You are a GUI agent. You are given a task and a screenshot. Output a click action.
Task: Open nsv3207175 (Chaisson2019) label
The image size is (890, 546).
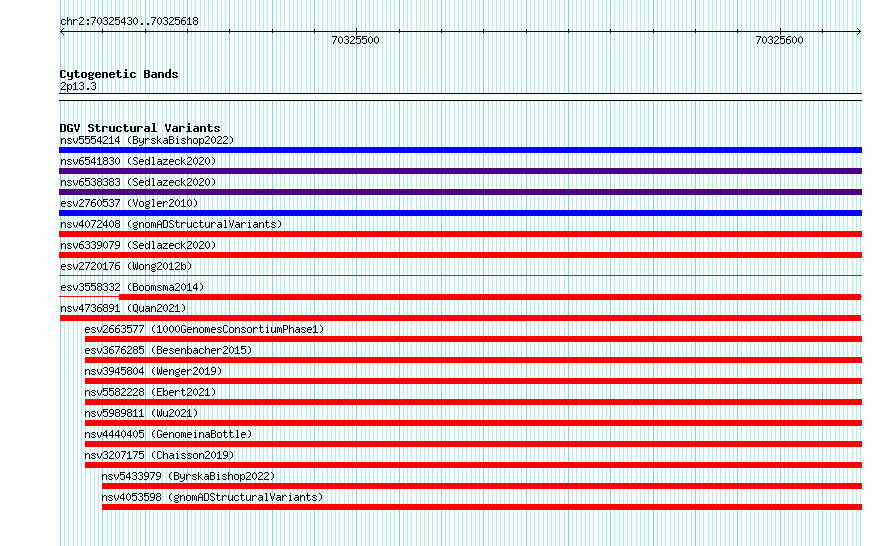tap(159, 455)
